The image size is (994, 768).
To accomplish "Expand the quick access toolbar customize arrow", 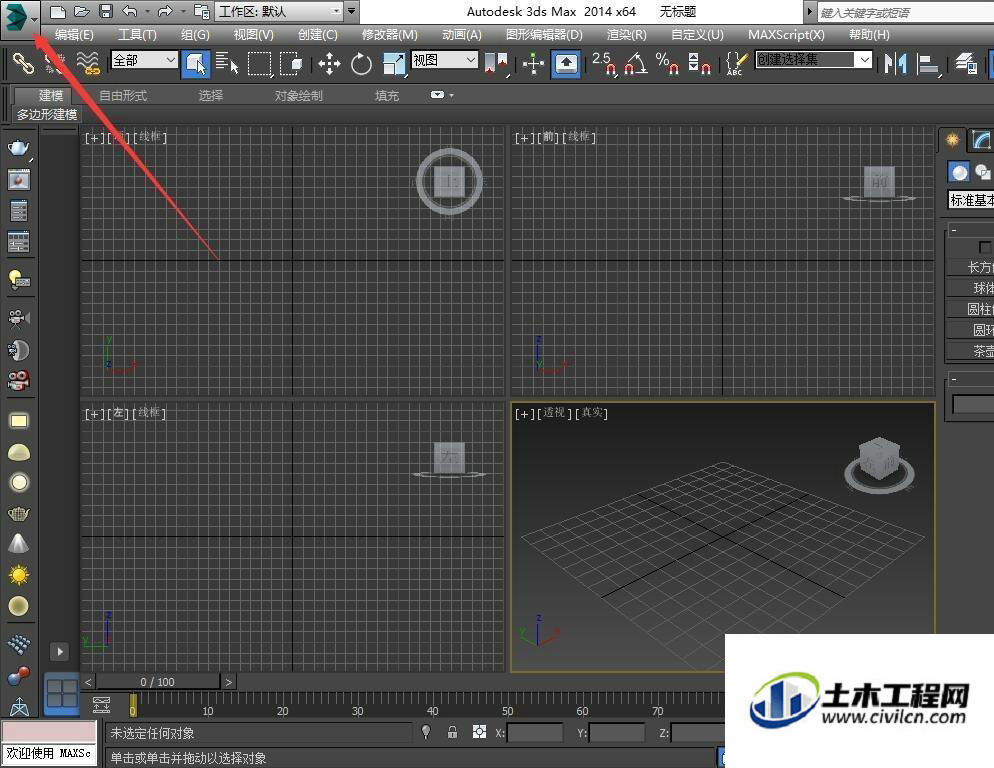I will pos(351,11).
